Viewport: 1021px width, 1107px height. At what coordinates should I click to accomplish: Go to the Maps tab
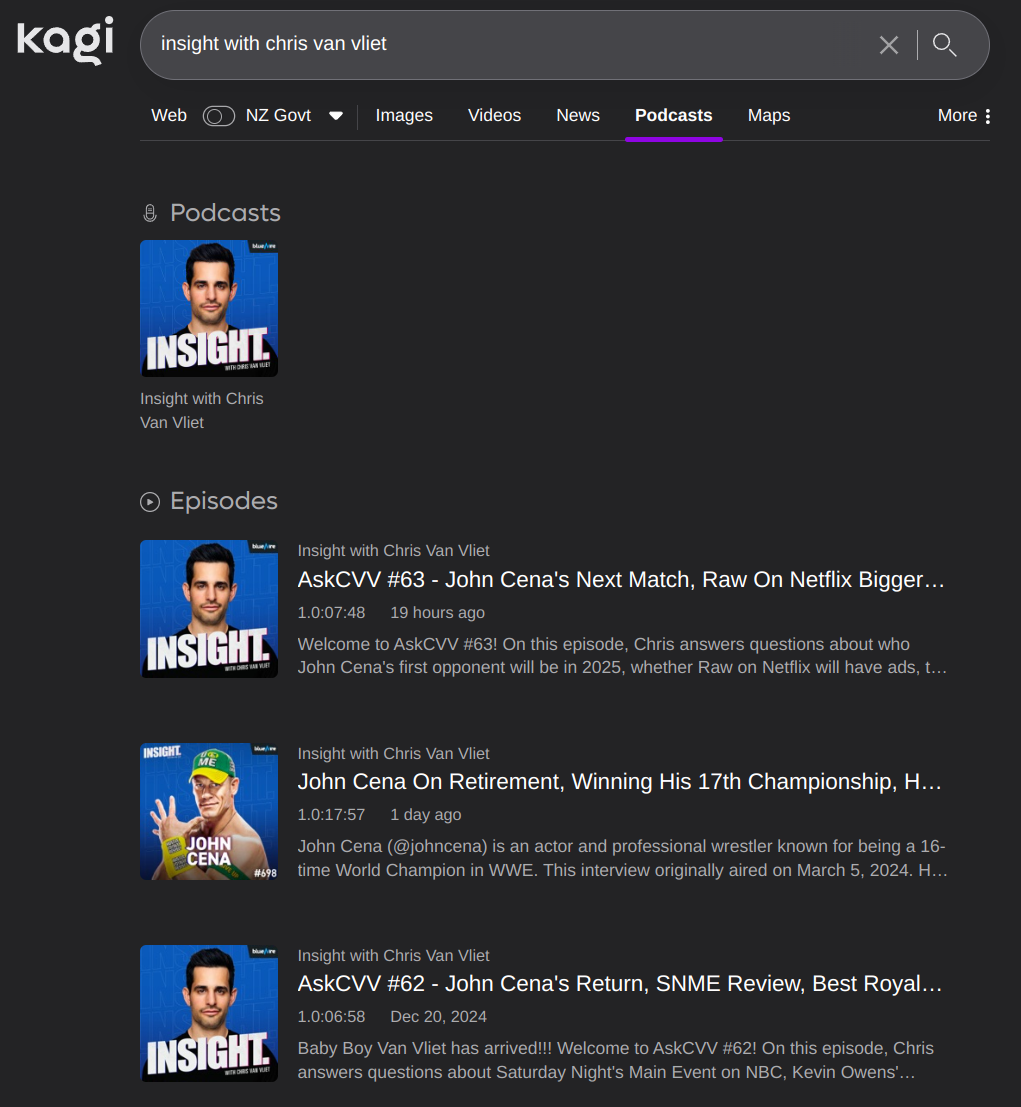(x=768, y=116)
